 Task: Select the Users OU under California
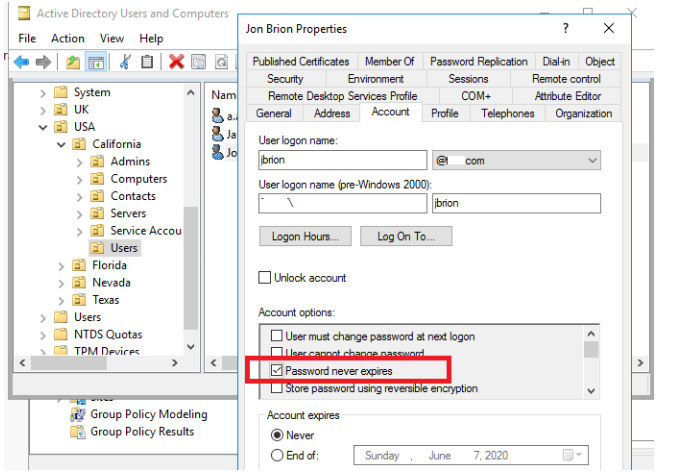click(115, 248)
